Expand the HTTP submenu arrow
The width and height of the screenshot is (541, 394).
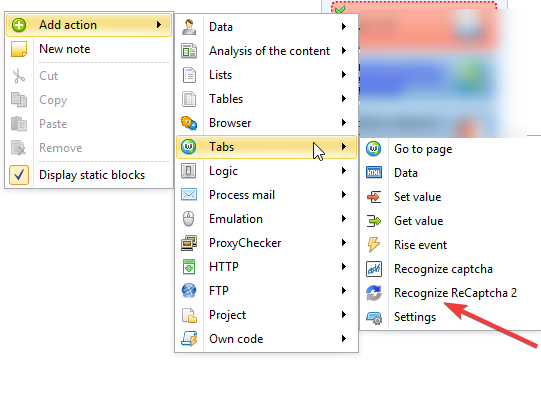[344, 266]
